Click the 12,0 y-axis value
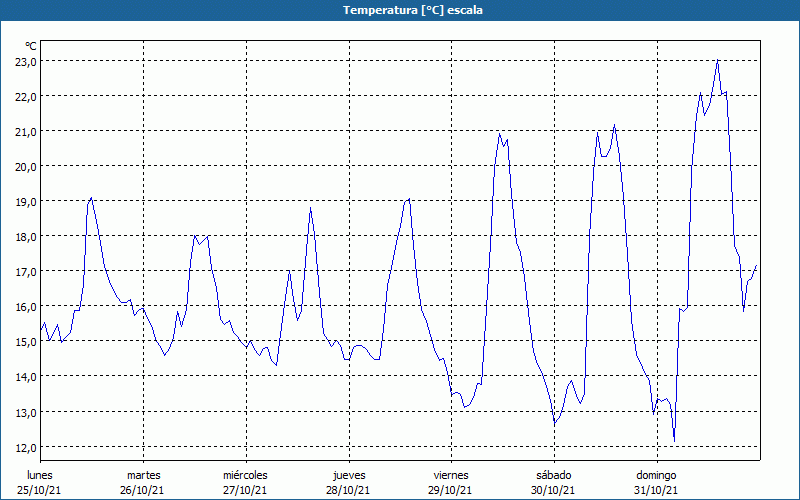Screen dimensions: 800x500 click(x=26, y=447)
